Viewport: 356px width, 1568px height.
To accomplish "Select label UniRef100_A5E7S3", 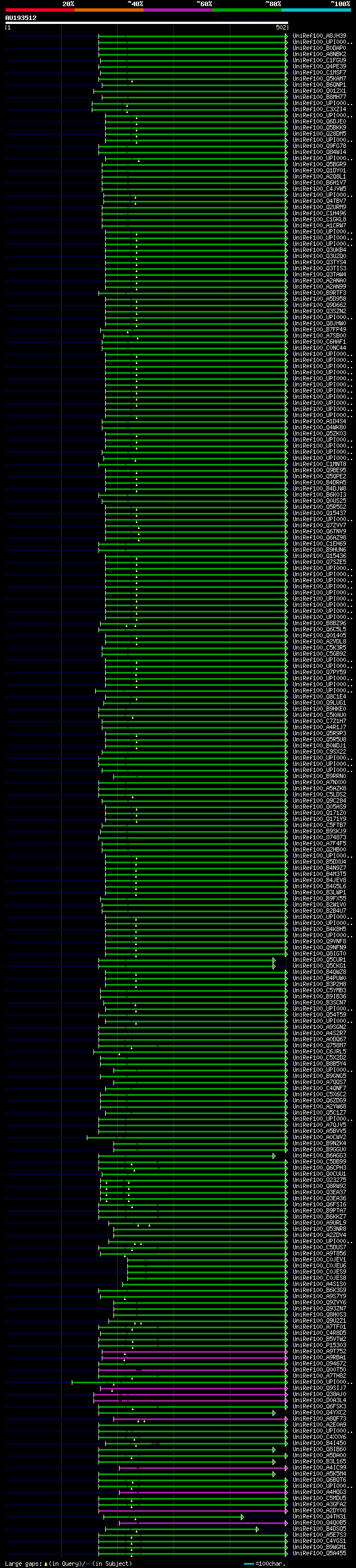I will 319,1535.
